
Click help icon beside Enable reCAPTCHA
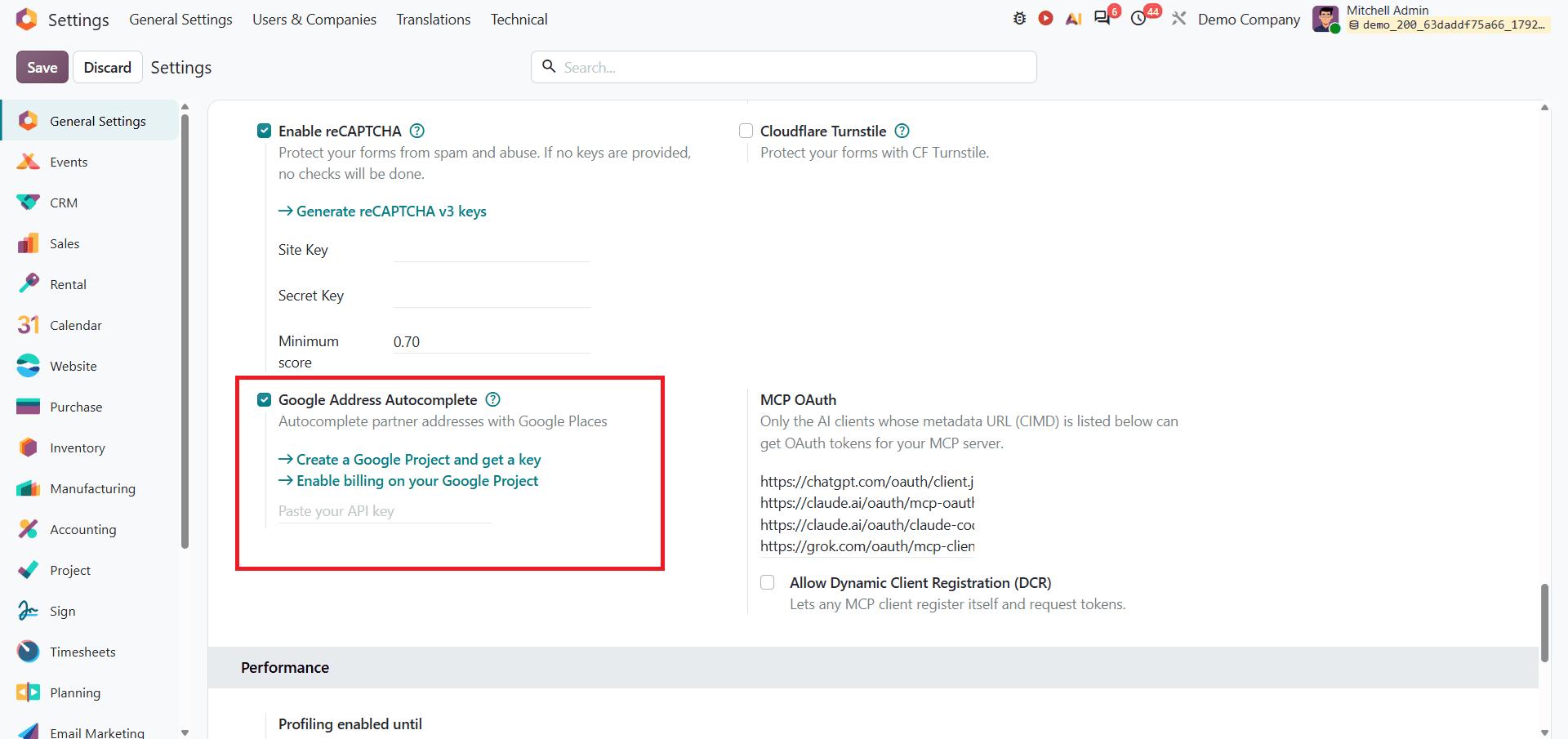coord(416,131)
